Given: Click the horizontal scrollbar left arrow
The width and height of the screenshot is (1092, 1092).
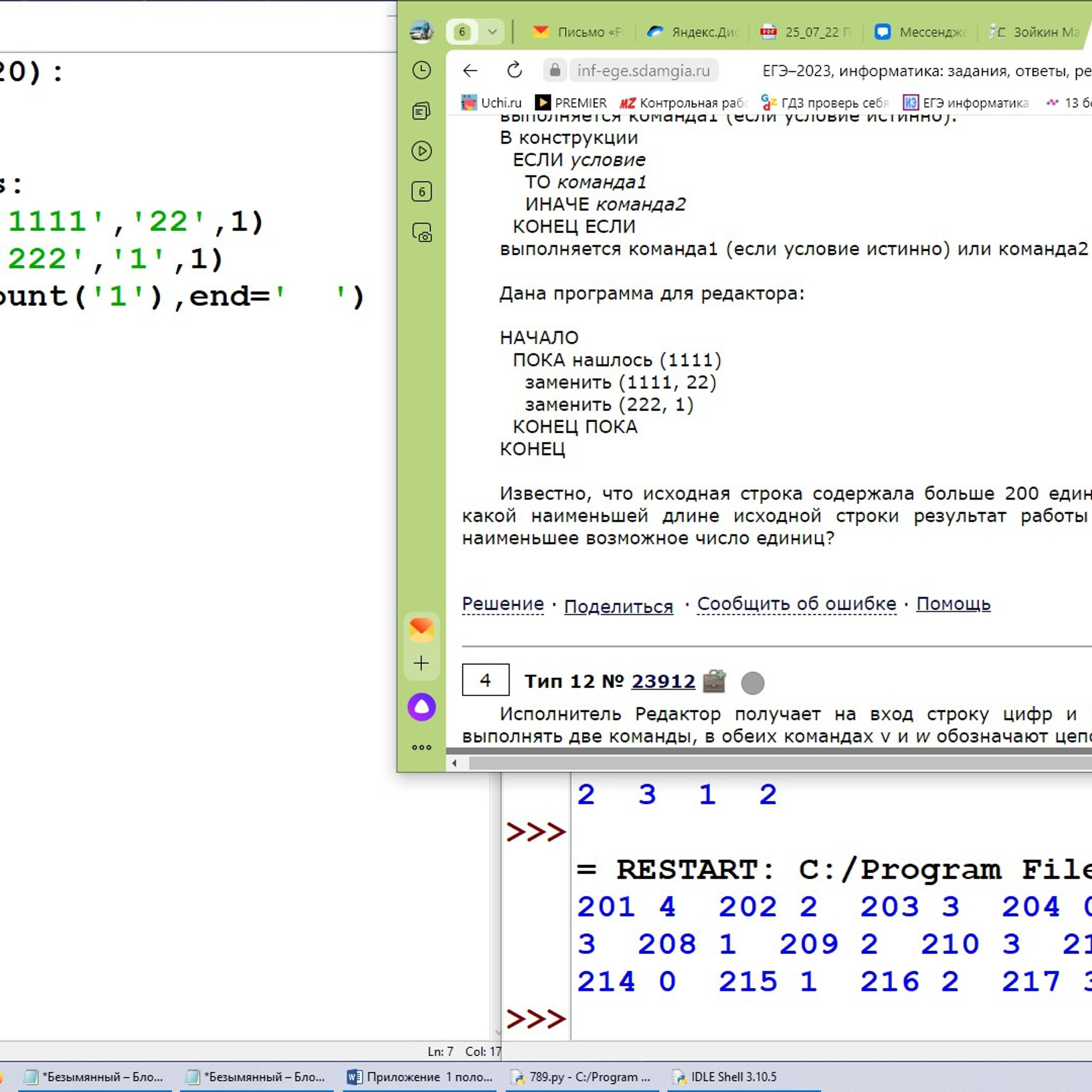Looking at the screenshot, I should click(454, 763).
